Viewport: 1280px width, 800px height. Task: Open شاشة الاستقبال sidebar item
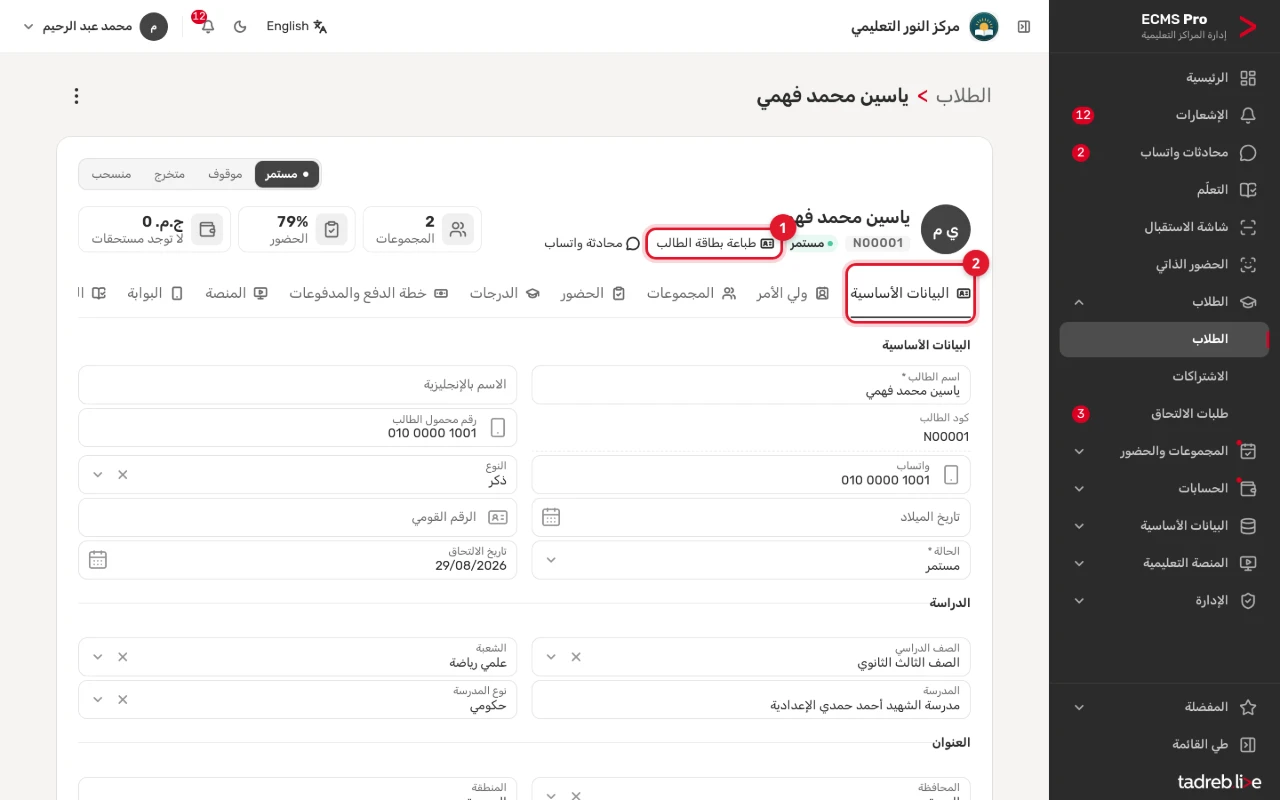(x=1164, y=227)
